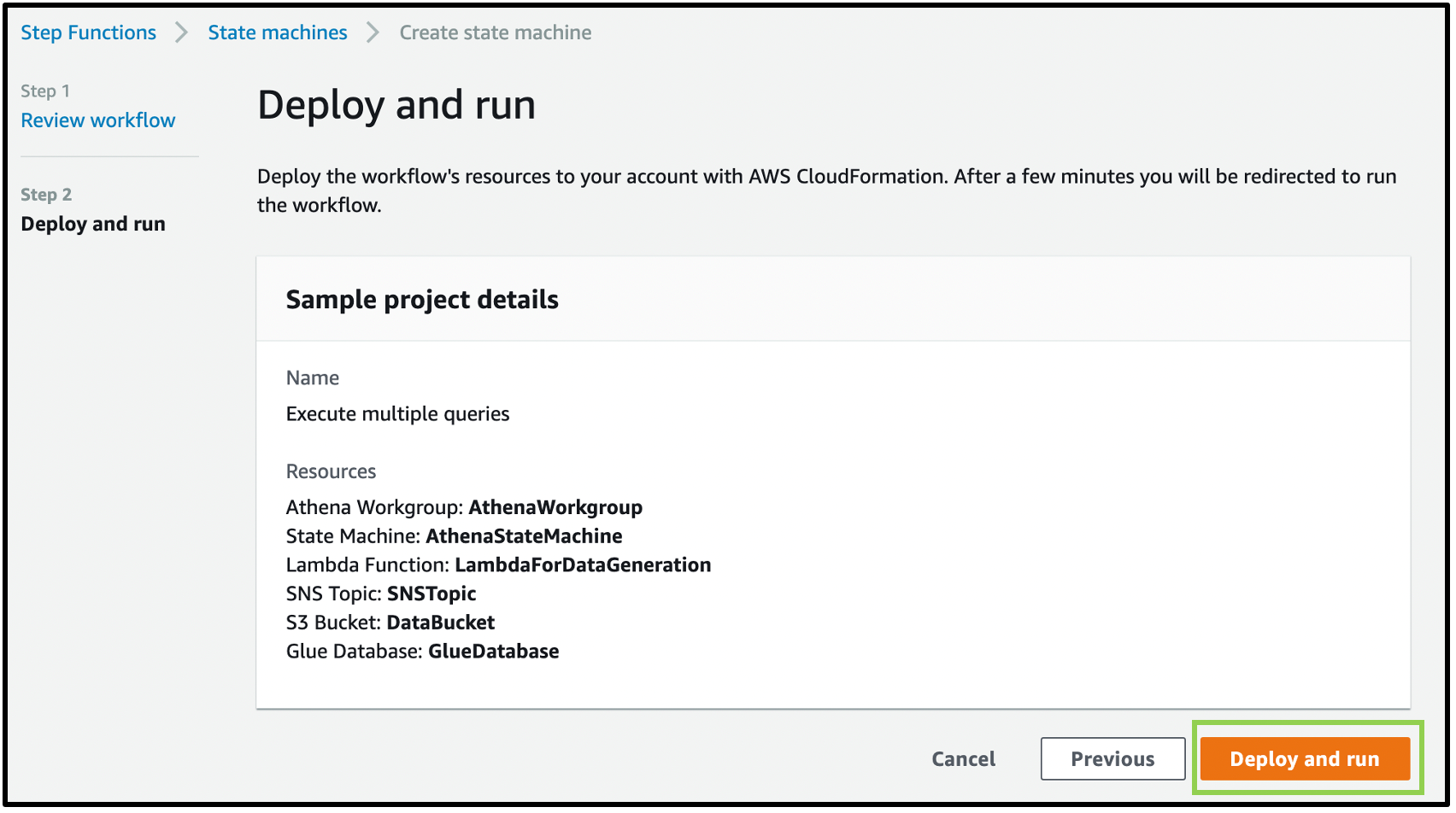Click the Deploy and run page heading
The width and height of the screenshot is (1456, 813).
396,105
